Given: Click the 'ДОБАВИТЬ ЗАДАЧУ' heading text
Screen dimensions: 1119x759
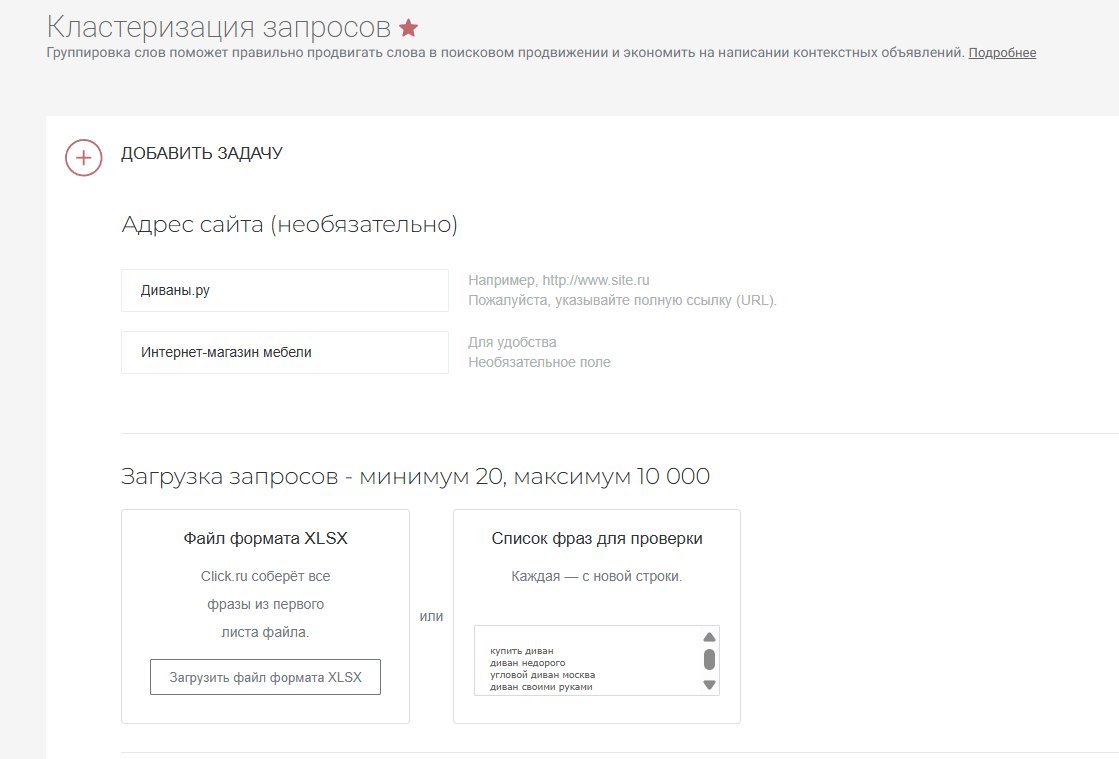Looking at the screenshot, I should click(202, 153).
